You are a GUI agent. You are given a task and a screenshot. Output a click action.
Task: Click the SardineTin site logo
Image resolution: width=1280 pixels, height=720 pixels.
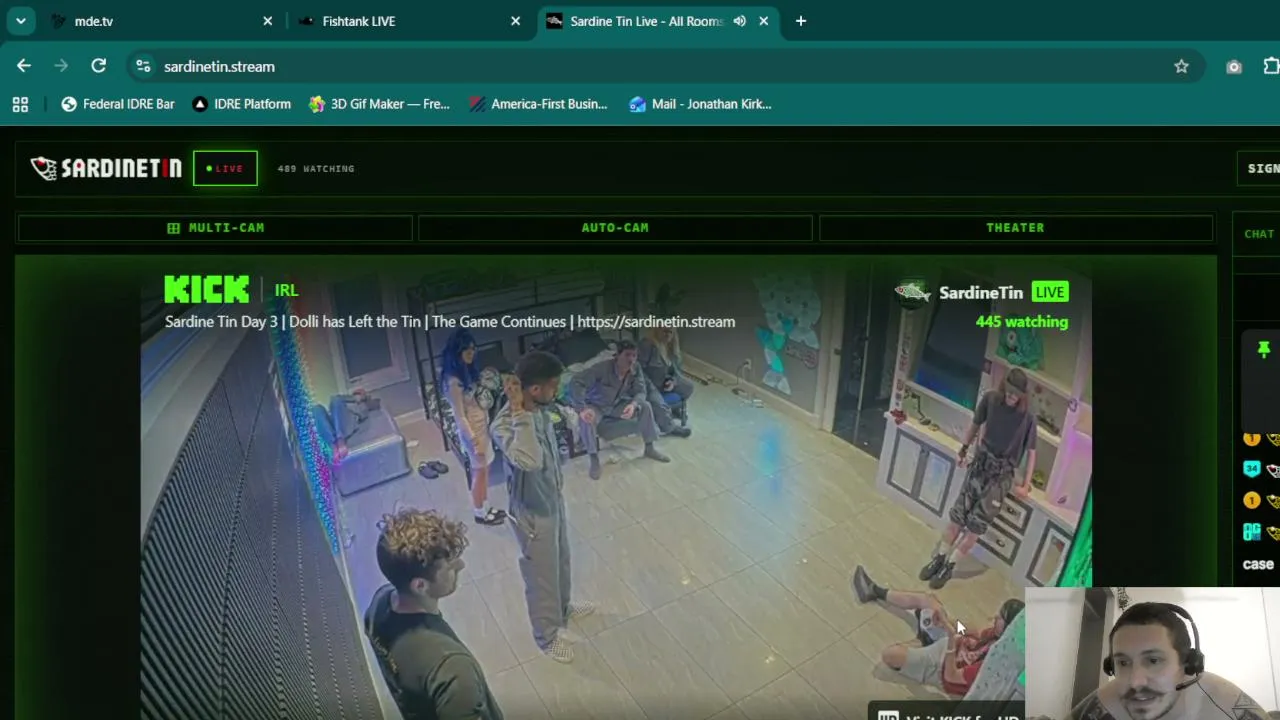[x=106, y=168]
